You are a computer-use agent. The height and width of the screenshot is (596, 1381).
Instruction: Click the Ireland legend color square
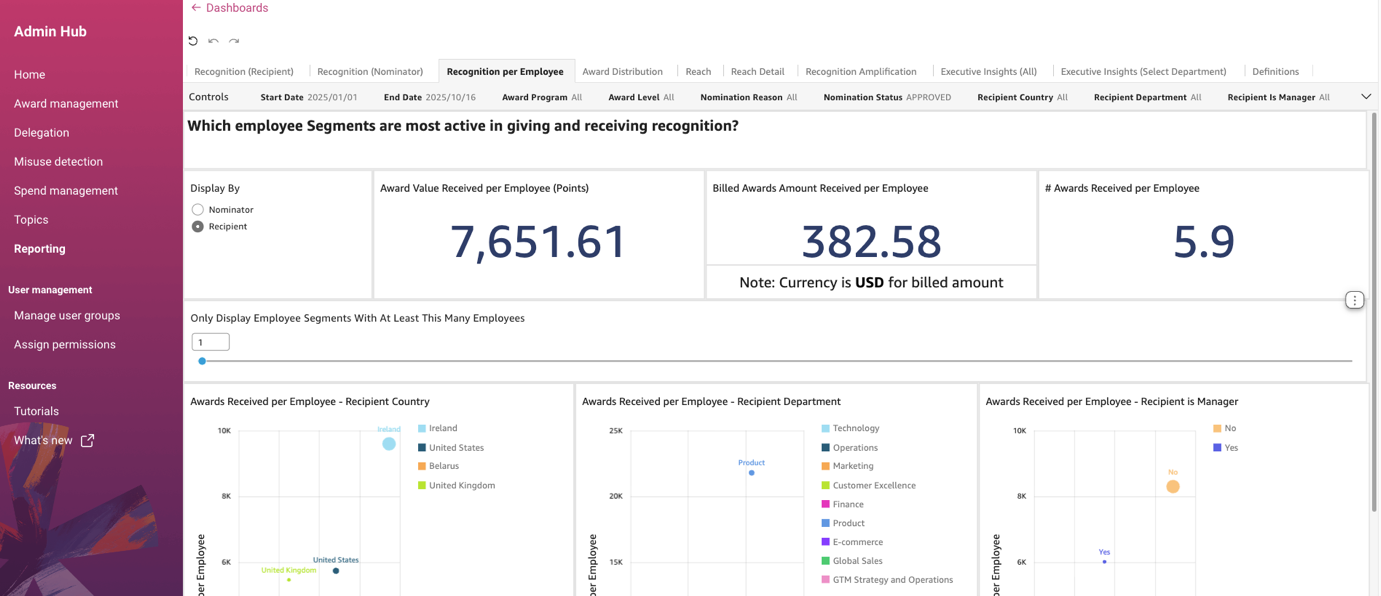pyautogui.click(x=422, y=428)
